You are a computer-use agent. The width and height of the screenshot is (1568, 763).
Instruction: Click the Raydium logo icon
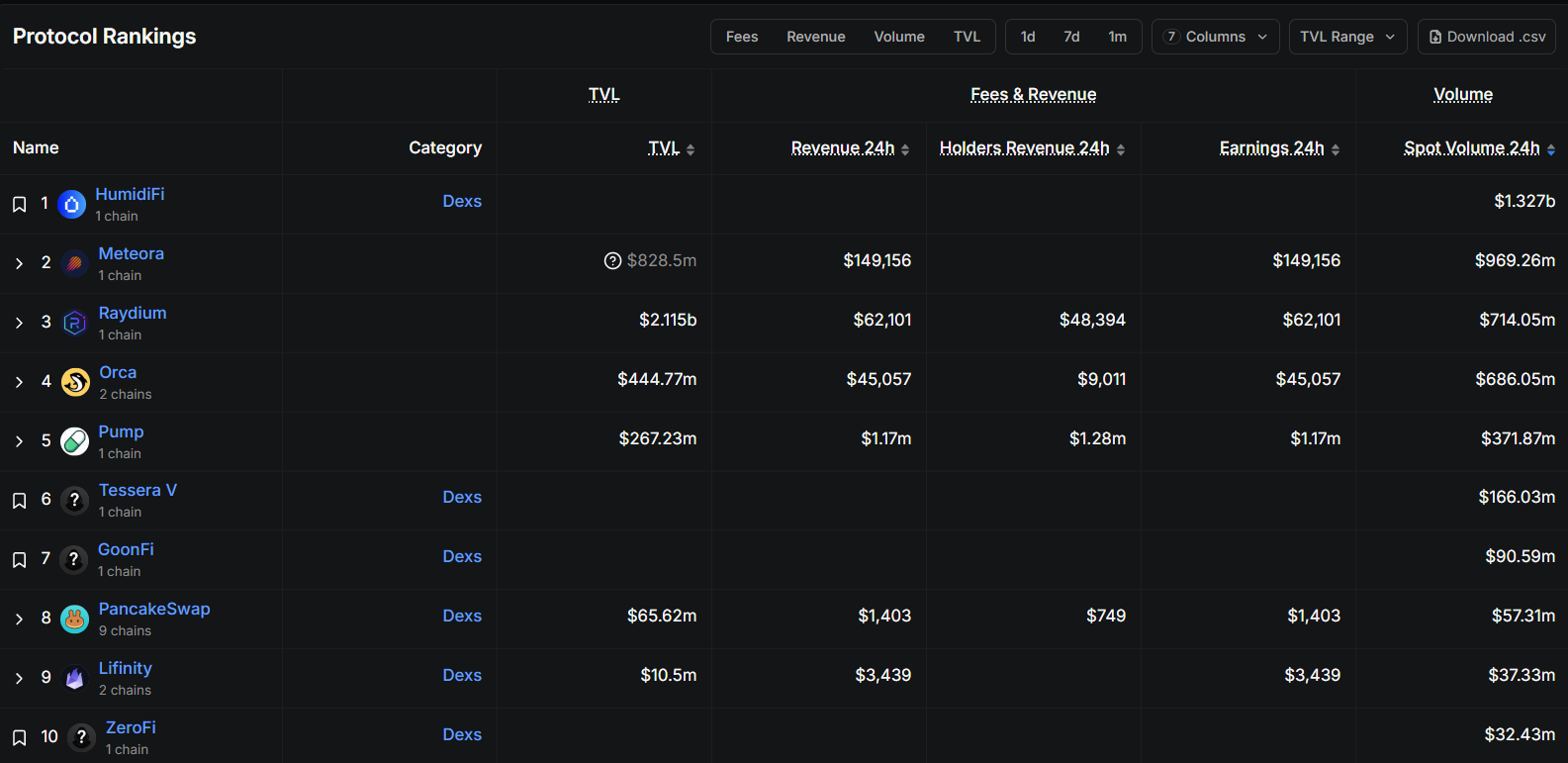point(74,323)
